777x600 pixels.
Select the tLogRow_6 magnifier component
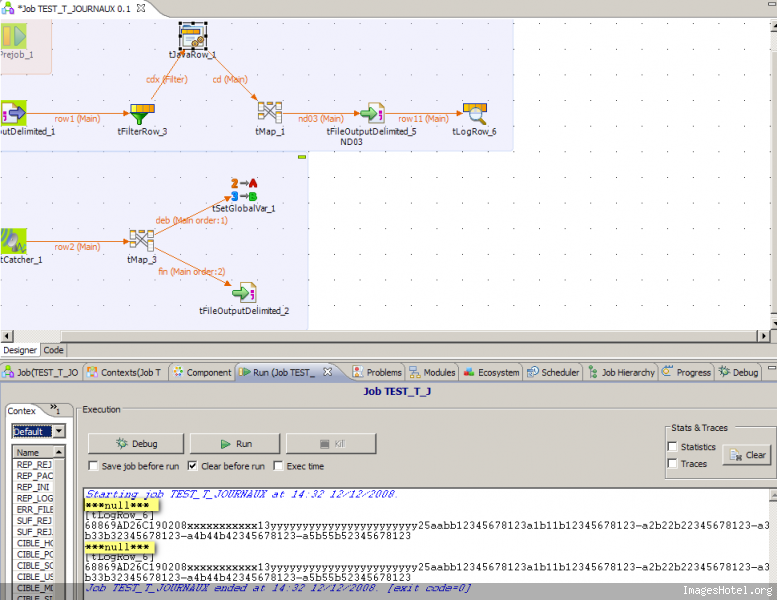[x=474, y=112]
